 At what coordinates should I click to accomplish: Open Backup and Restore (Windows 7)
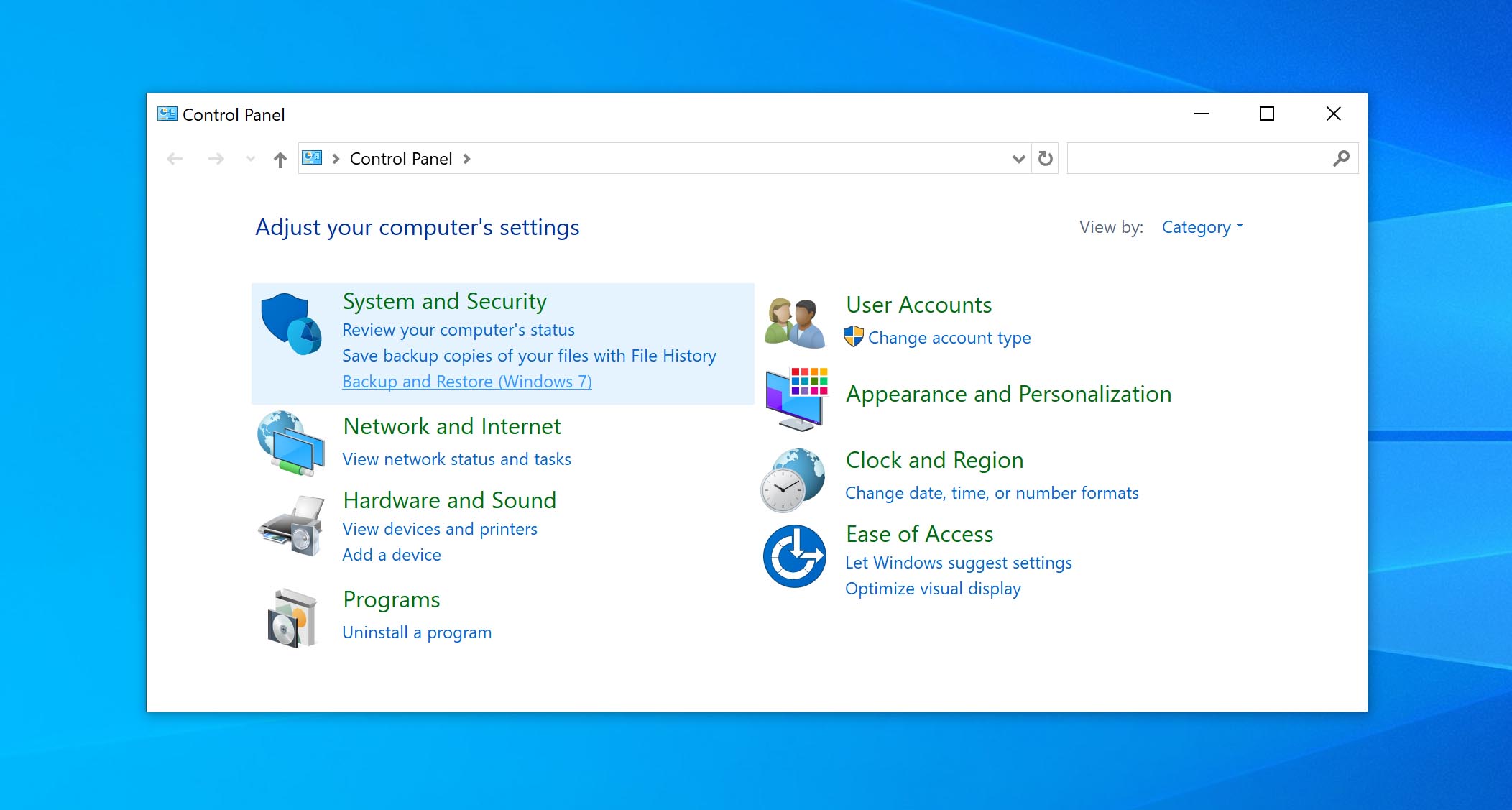coord(467,382)
